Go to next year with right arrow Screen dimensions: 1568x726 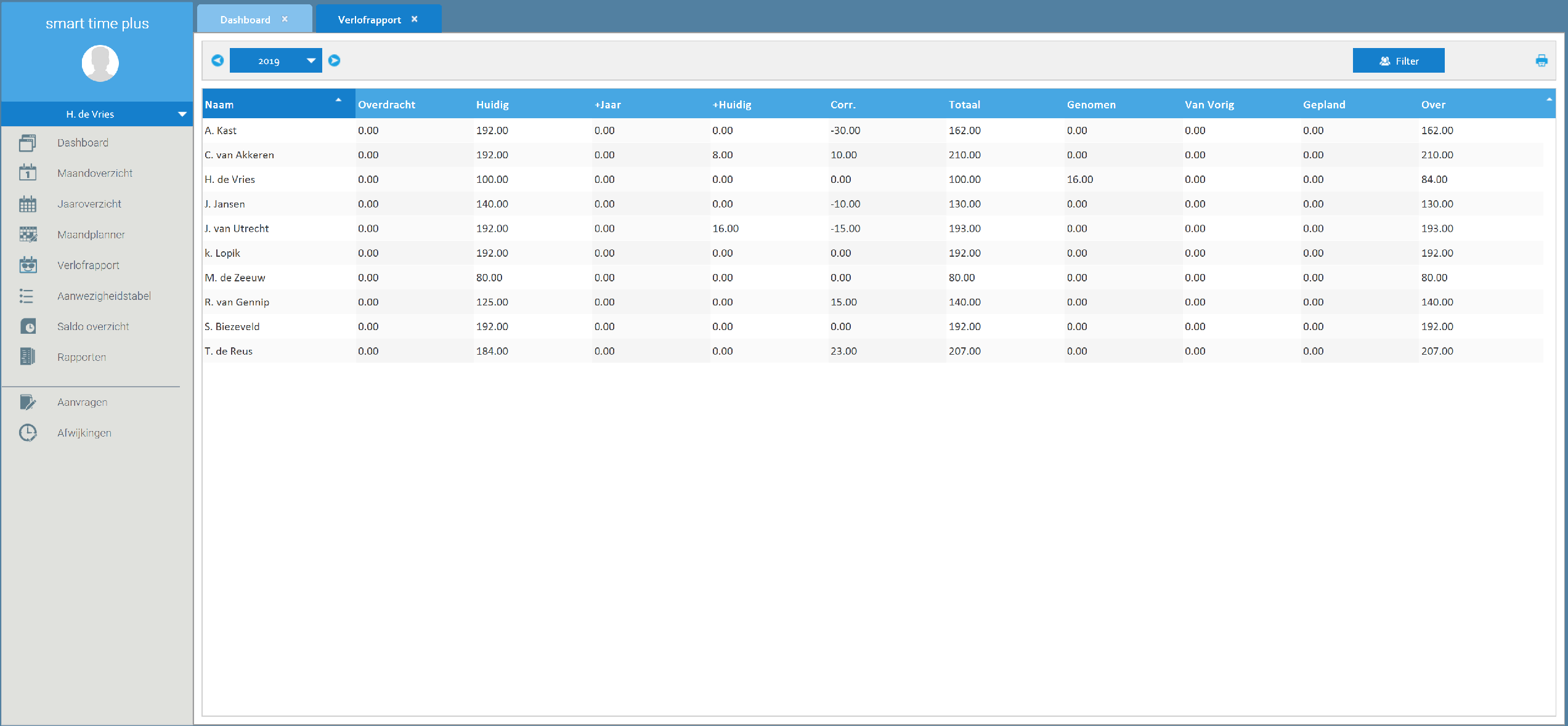(x=334, y=60)
